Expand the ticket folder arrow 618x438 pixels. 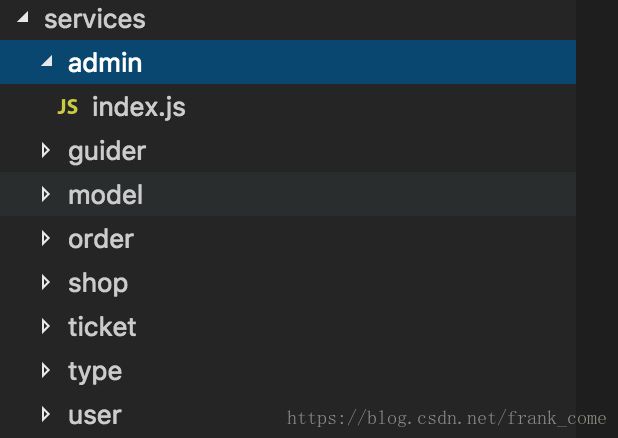(46, 326)
